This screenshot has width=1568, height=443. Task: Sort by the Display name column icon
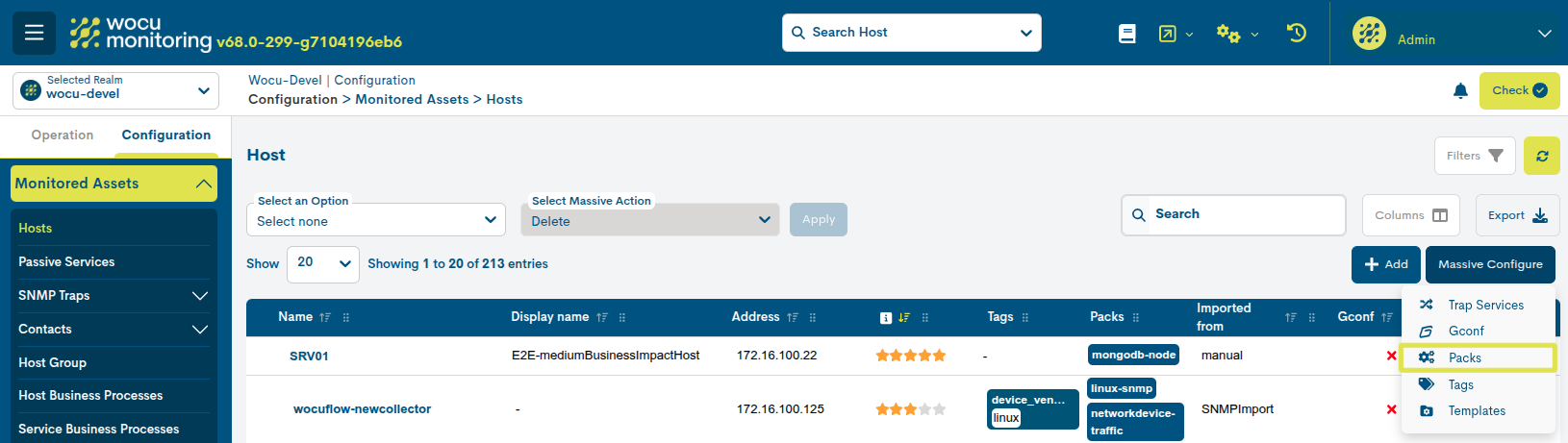tap(602, 317)
